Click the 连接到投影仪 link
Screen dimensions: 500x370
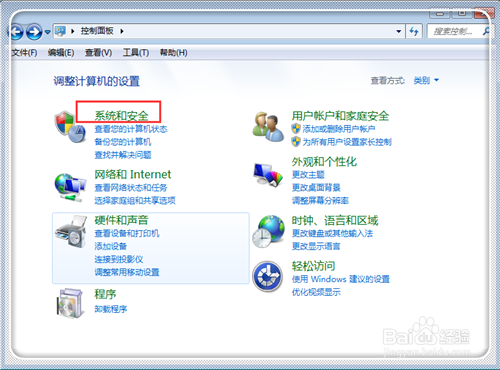[119, 259]
